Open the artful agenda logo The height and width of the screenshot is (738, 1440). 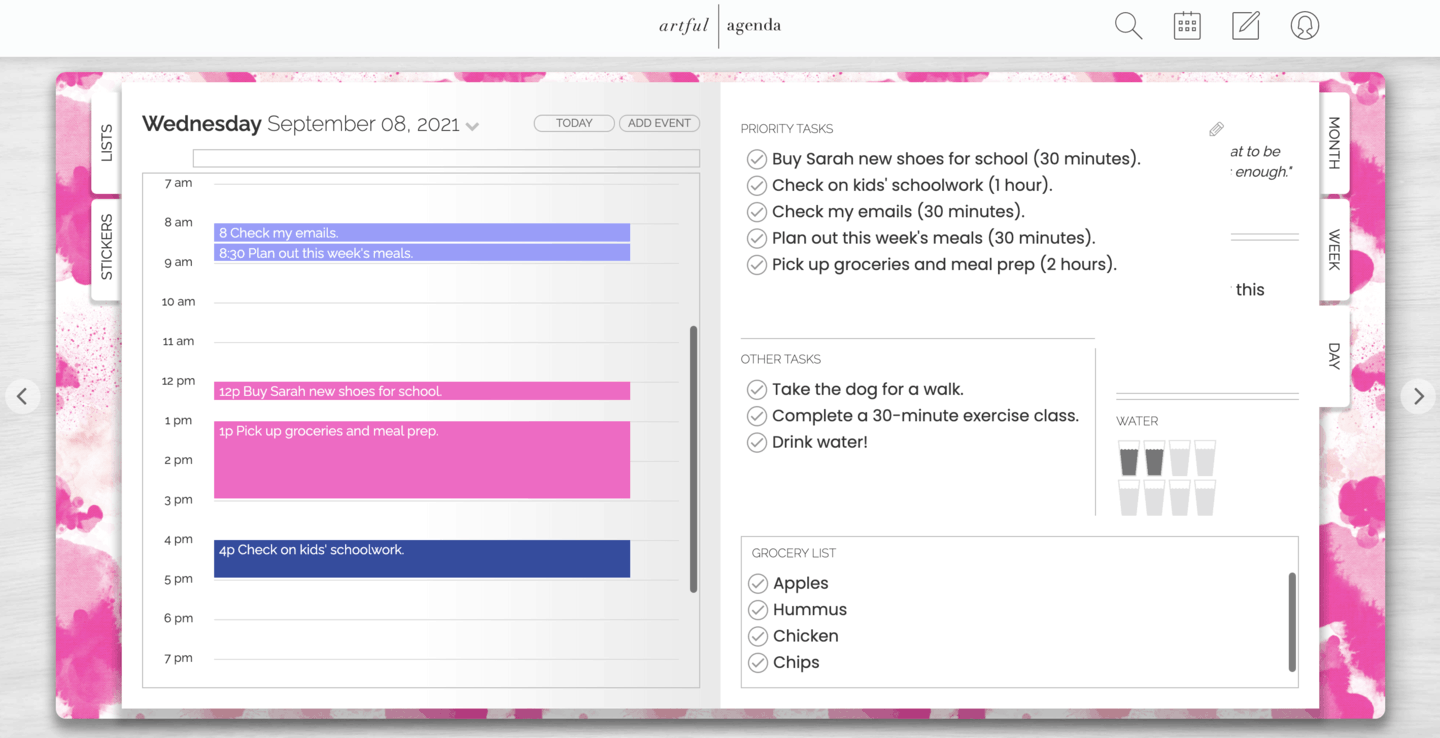click(720, 26)
